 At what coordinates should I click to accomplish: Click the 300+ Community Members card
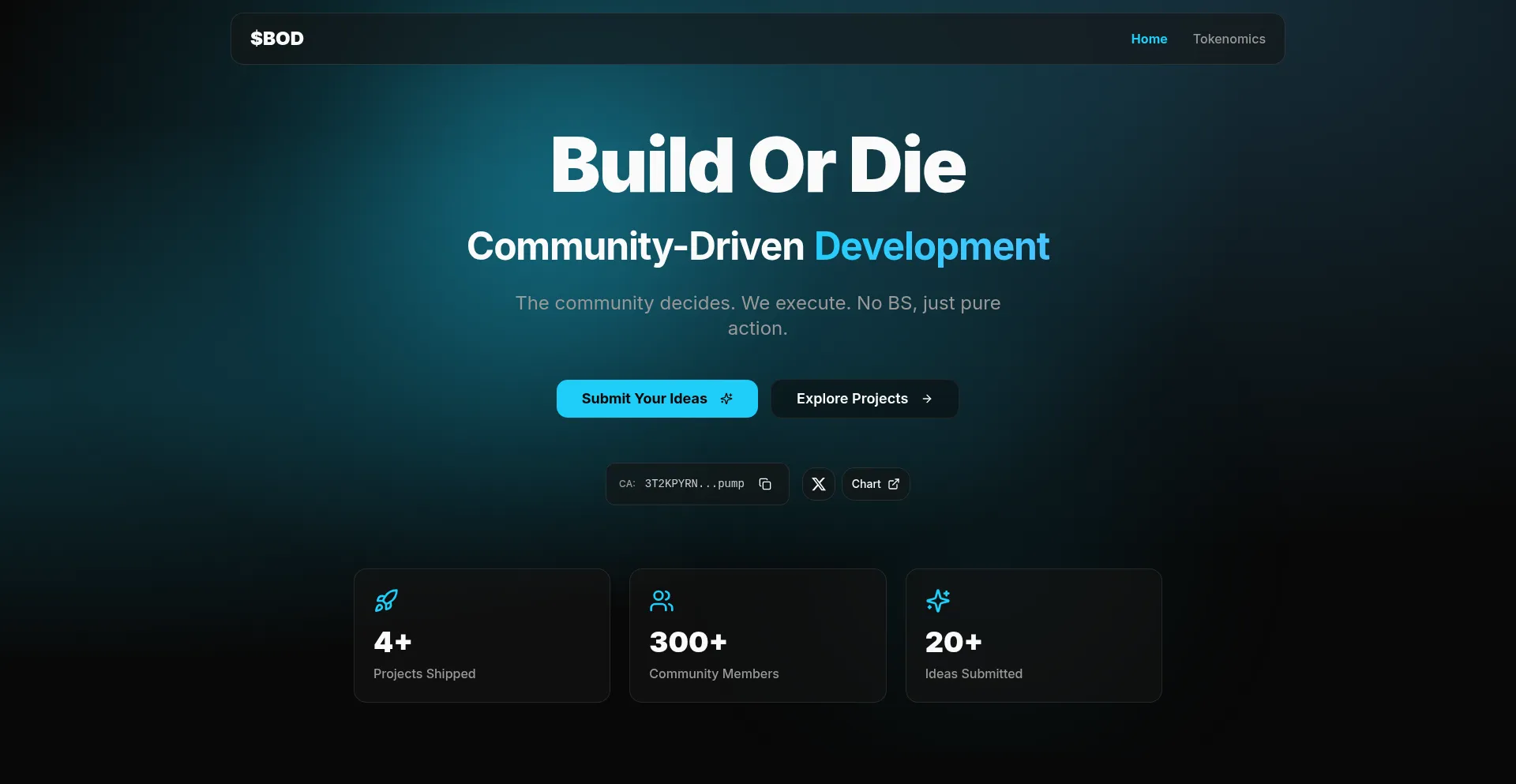[x=757, y=636]
